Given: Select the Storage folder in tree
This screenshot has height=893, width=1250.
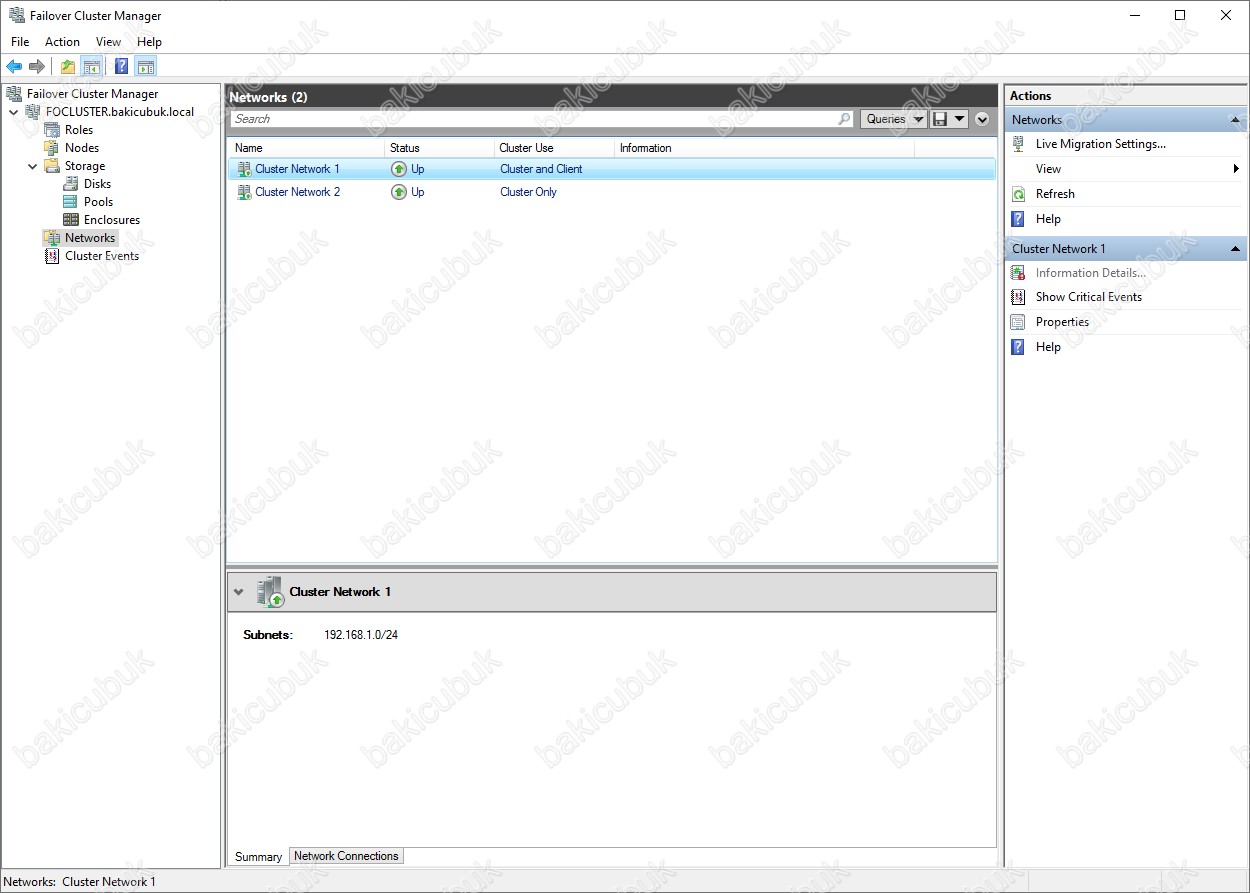Looking at the screenshot, I should (x=85, y=166).
